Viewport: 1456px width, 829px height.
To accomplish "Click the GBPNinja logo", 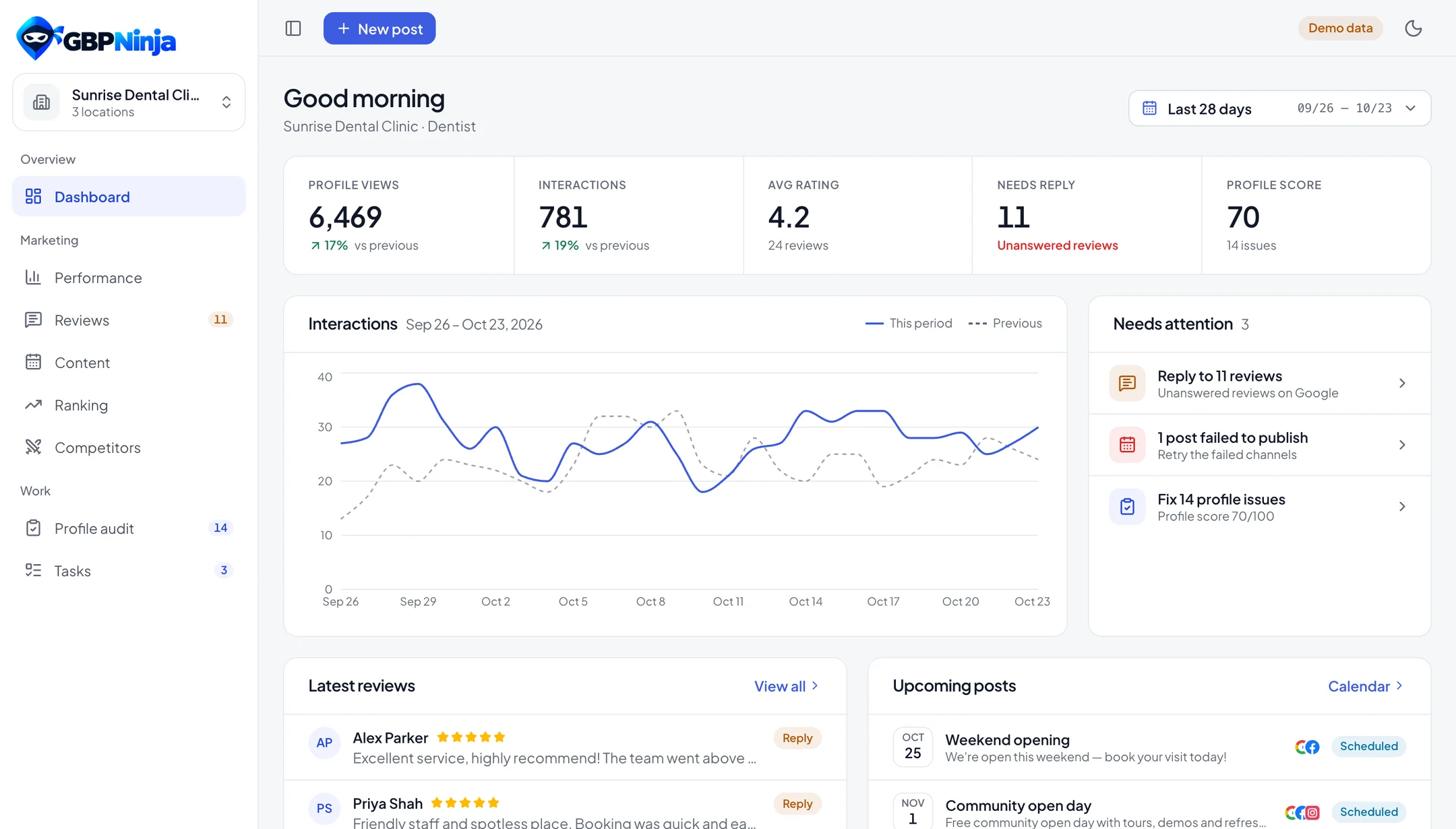I will tap(96, 38).
